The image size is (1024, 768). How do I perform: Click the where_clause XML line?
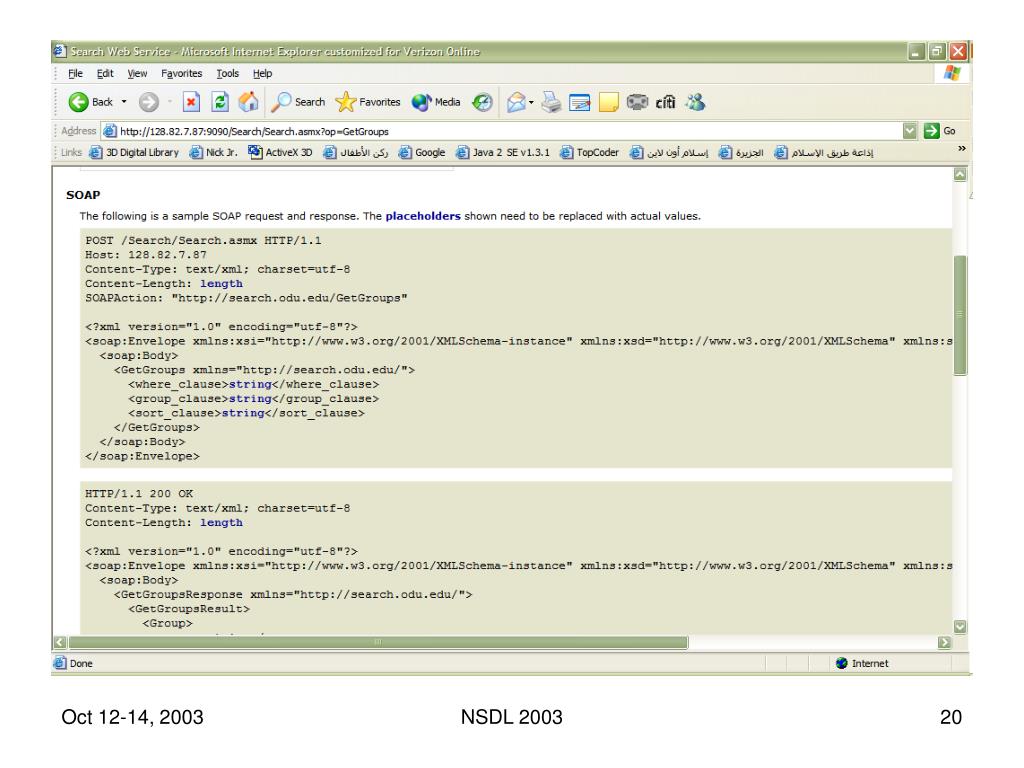(x=253, y=384)
